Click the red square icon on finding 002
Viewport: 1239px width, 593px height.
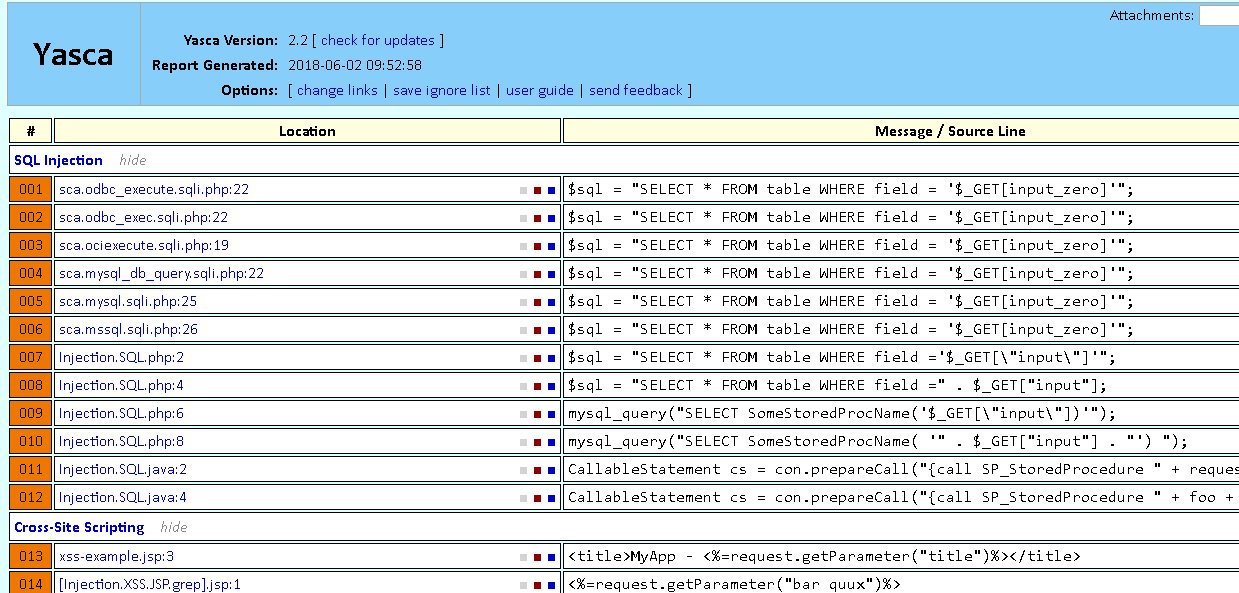[x=538, y=217]
